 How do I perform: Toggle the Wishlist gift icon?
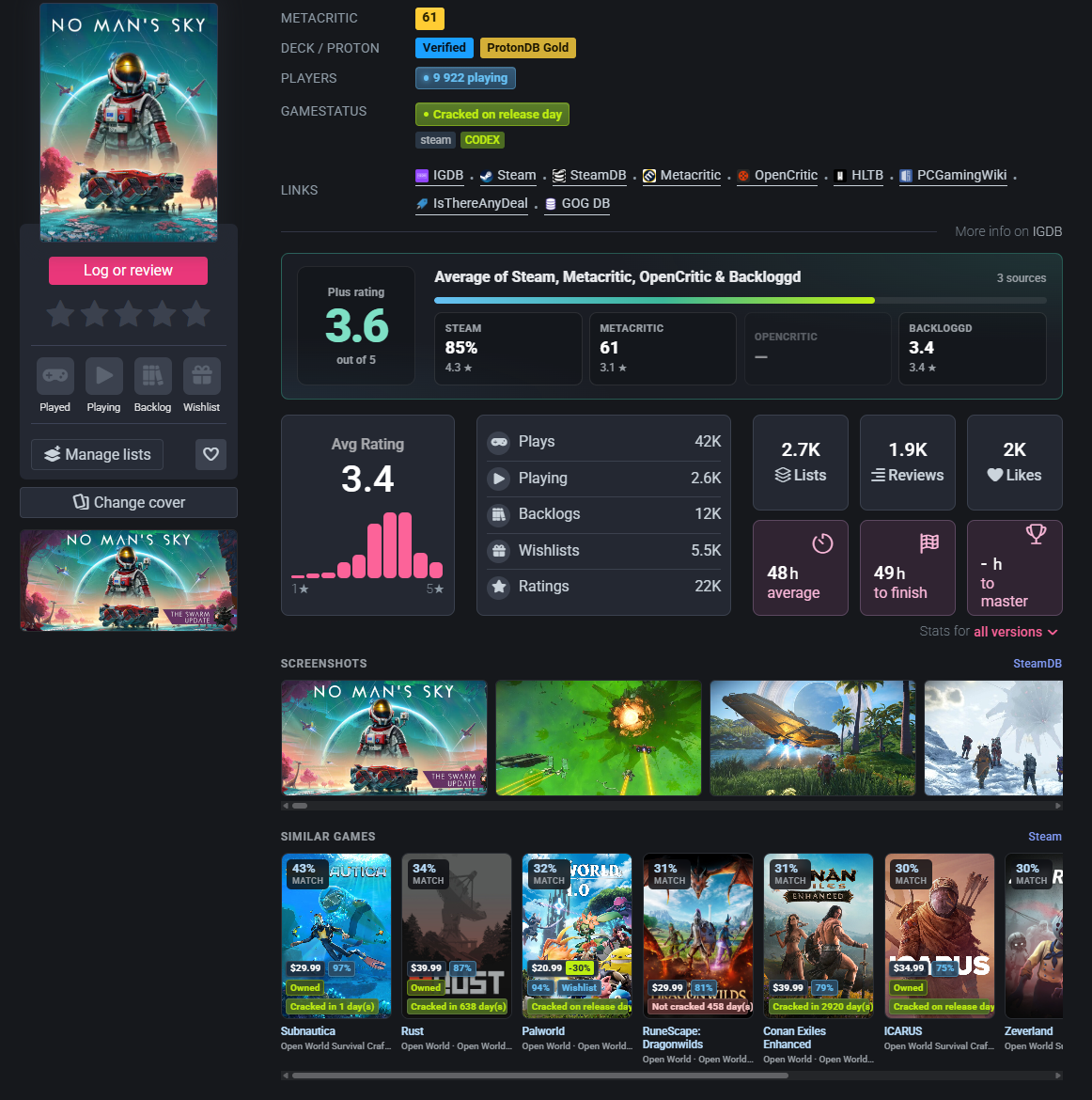pyautogui.click(x=202, y=376)
